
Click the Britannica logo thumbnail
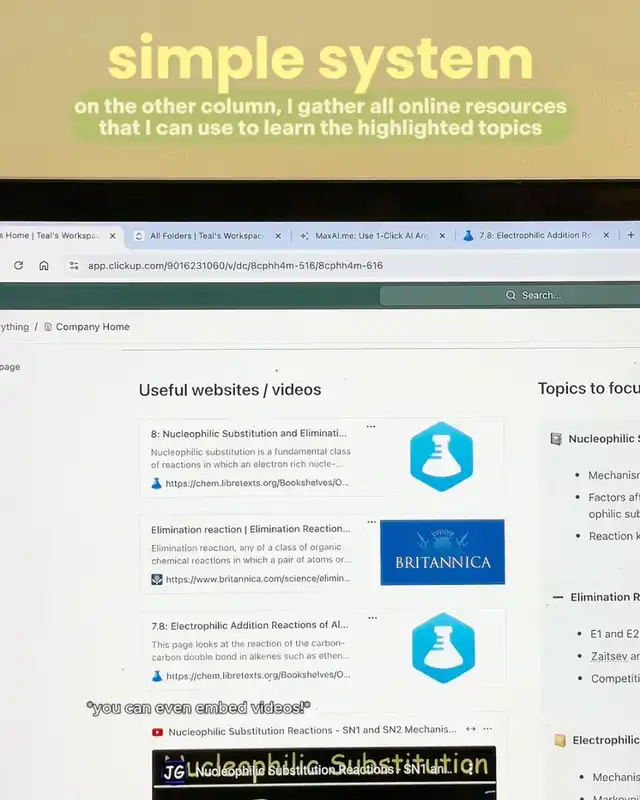click(442, 552)
